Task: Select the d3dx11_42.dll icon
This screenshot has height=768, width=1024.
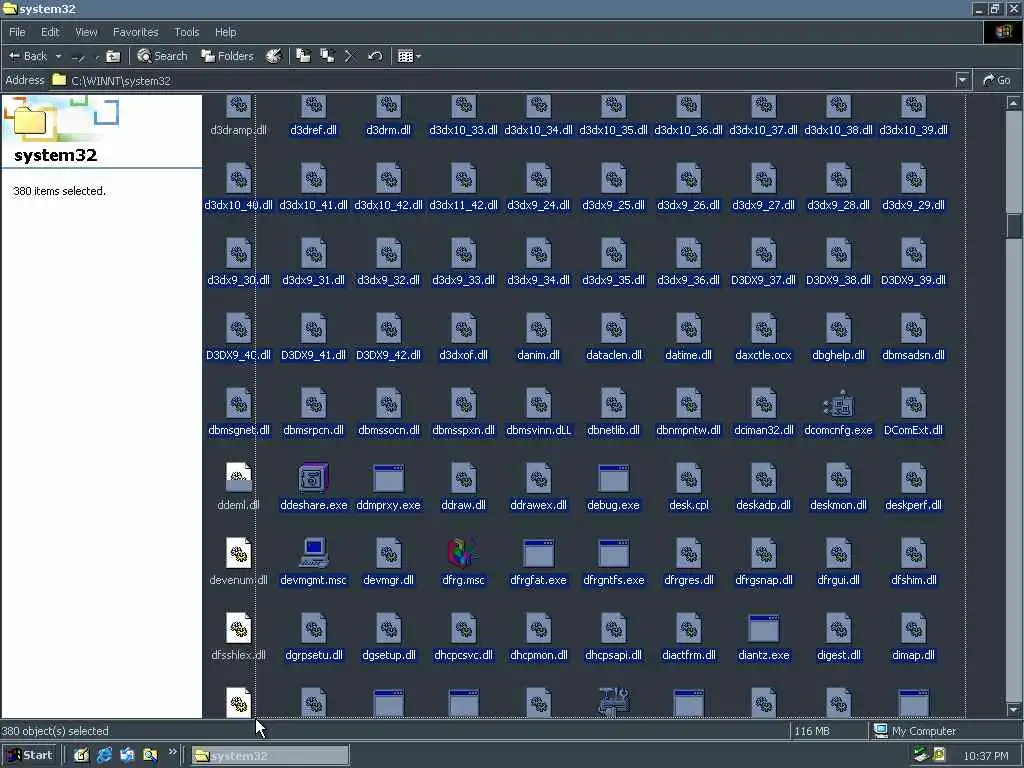Action: (x=463, y=179)
